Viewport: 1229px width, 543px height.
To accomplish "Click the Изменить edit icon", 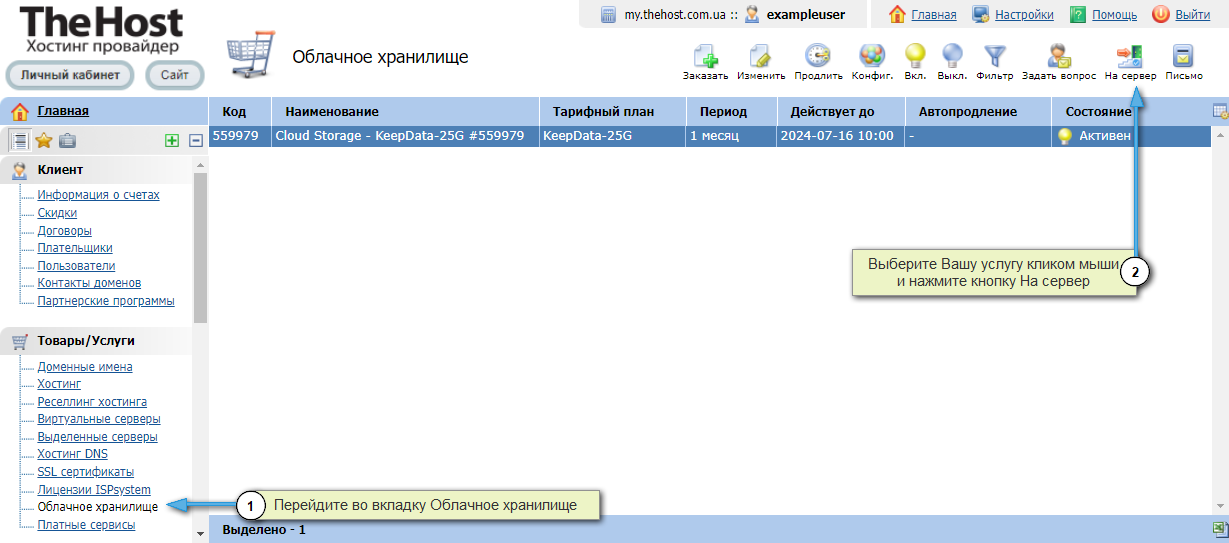I will pyautogui.click(x=761, y=56).
